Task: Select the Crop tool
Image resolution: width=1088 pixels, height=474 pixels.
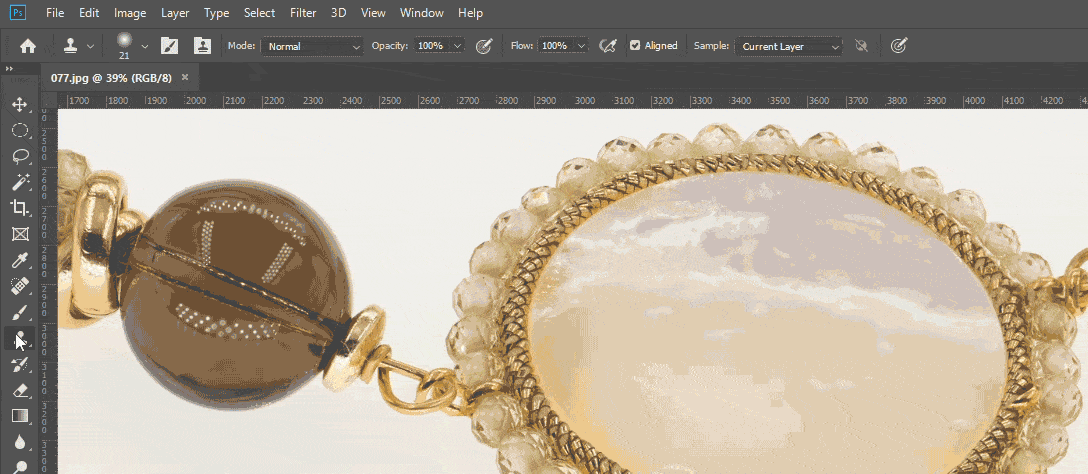Action: (19, 208)
